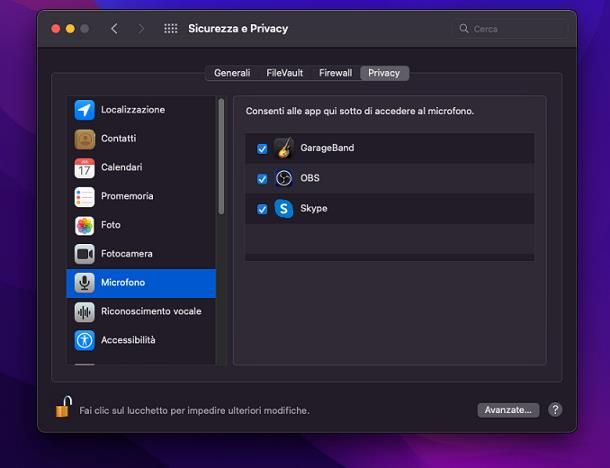Disable microphone access for GarageBand
The height and width of the screenshot is (468, 610).
[x=262, y=149]
